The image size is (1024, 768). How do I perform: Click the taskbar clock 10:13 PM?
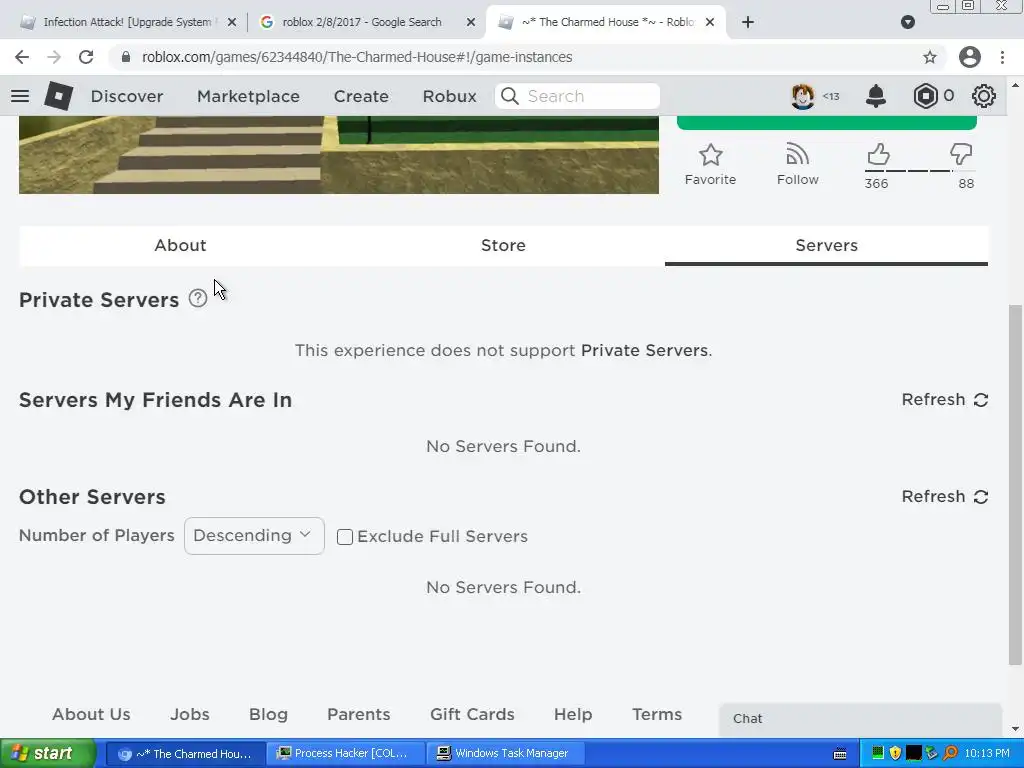pos(987,753)
